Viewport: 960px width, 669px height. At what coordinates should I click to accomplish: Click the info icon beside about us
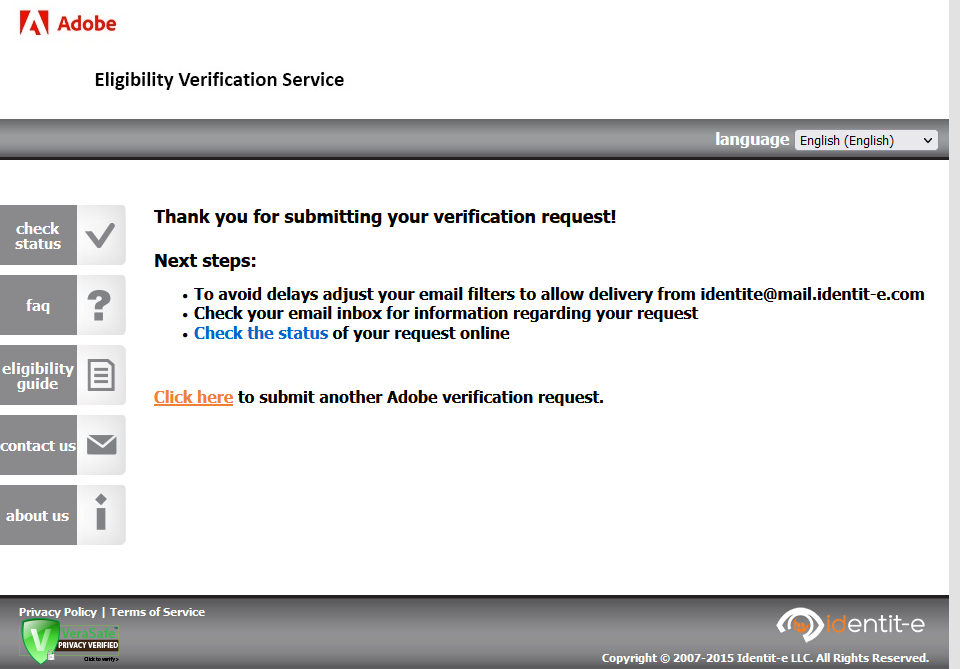pyautogui.click(x=101, y=513)
